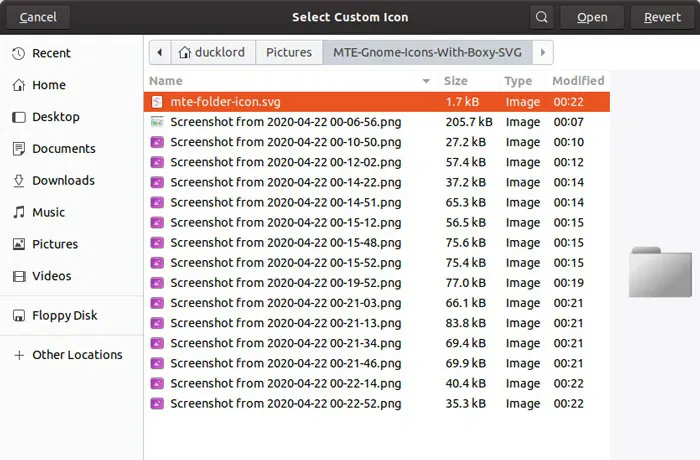This screenshot has height=460, width=700.
Task: Click the path bar right scroll arrow
Action: (x=543, y=52)
